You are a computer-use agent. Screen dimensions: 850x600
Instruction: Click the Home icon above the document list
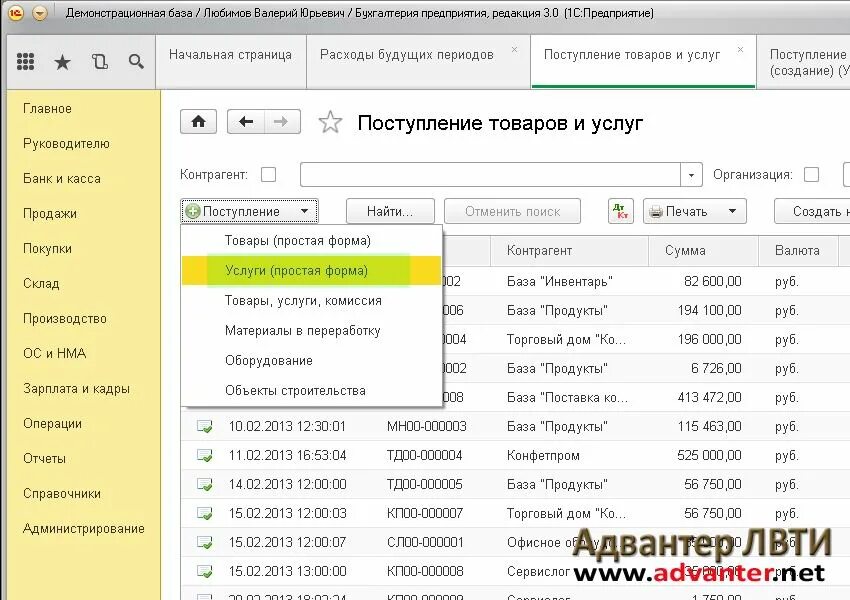tap(198, 121)
